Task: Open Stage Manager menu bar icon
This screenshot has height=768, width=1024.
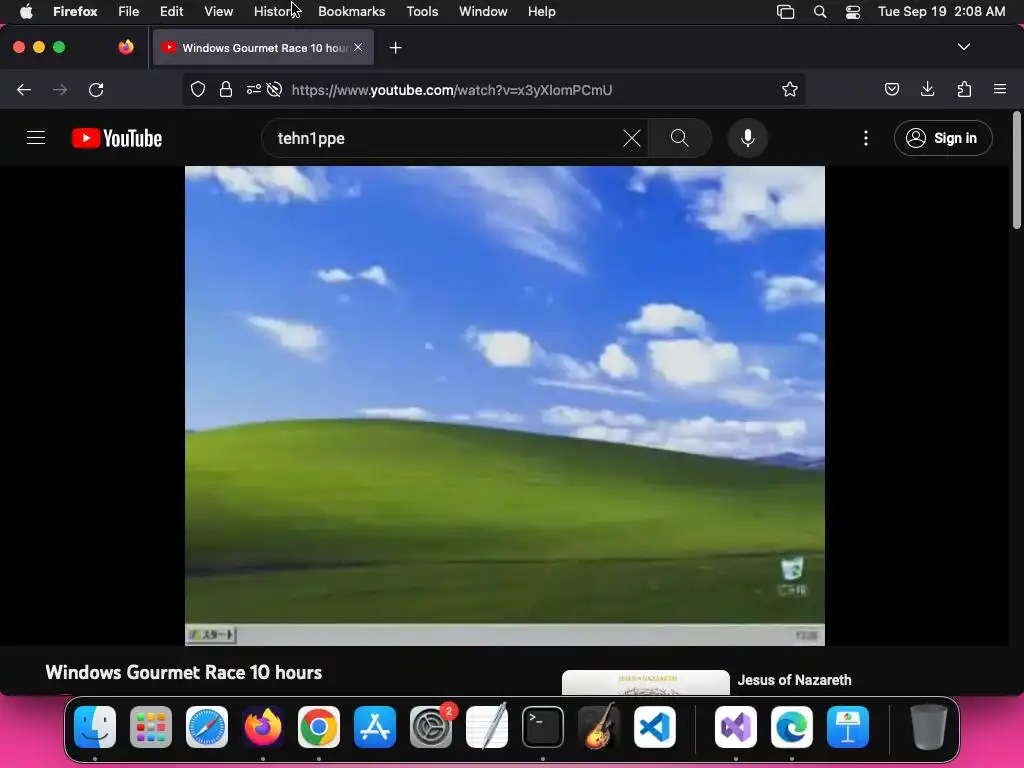Action: coord(785,11)
